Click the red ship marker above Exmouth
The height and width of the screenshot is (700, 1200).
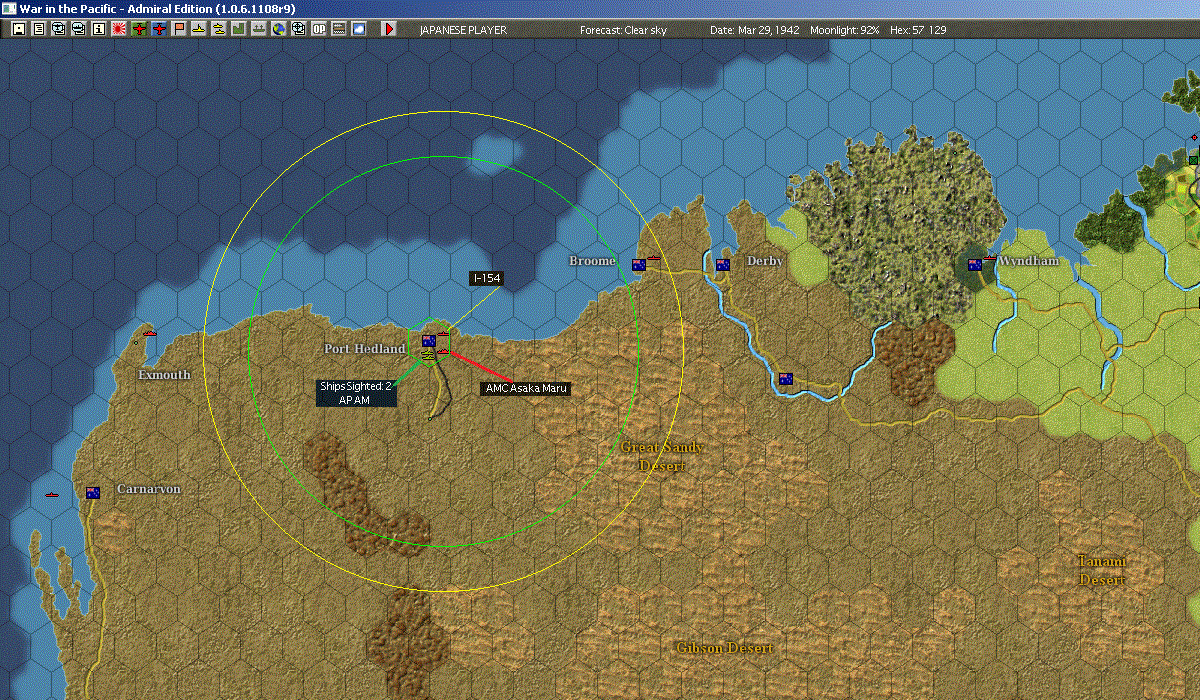tap(150, 333)
